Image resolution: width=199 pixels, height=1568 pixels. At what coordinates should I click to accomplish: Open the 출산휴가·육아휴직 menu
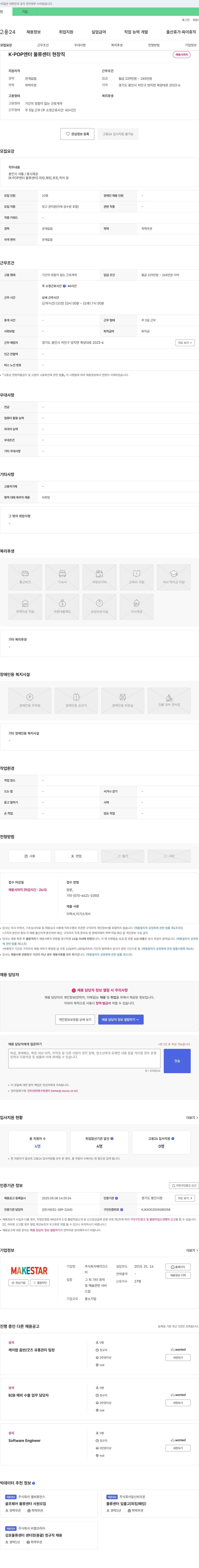coord(181,32)
